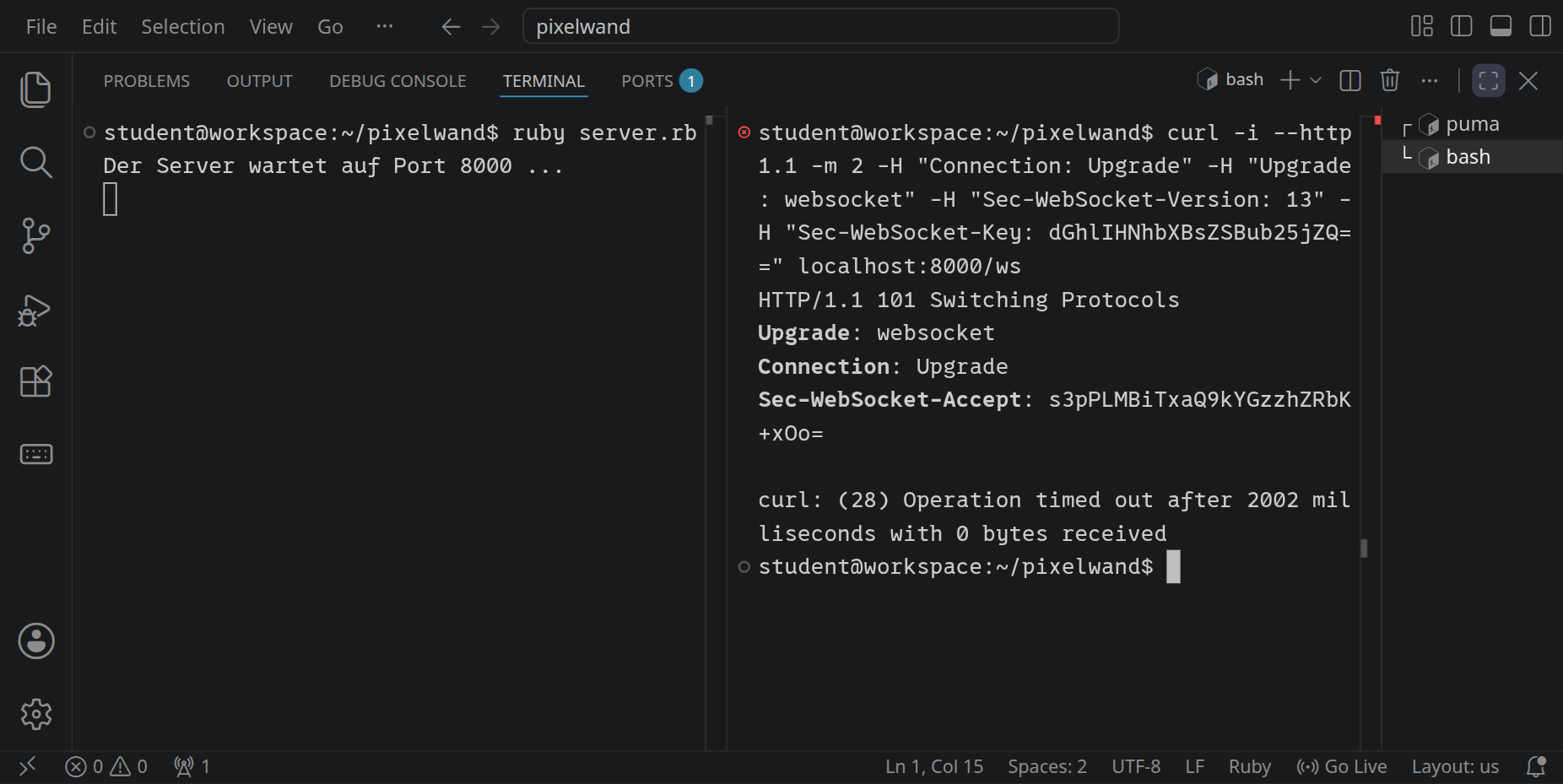The image size is (1563, 784).
Task: Open the Ruby language mode selector
Action: [1249, 766]
